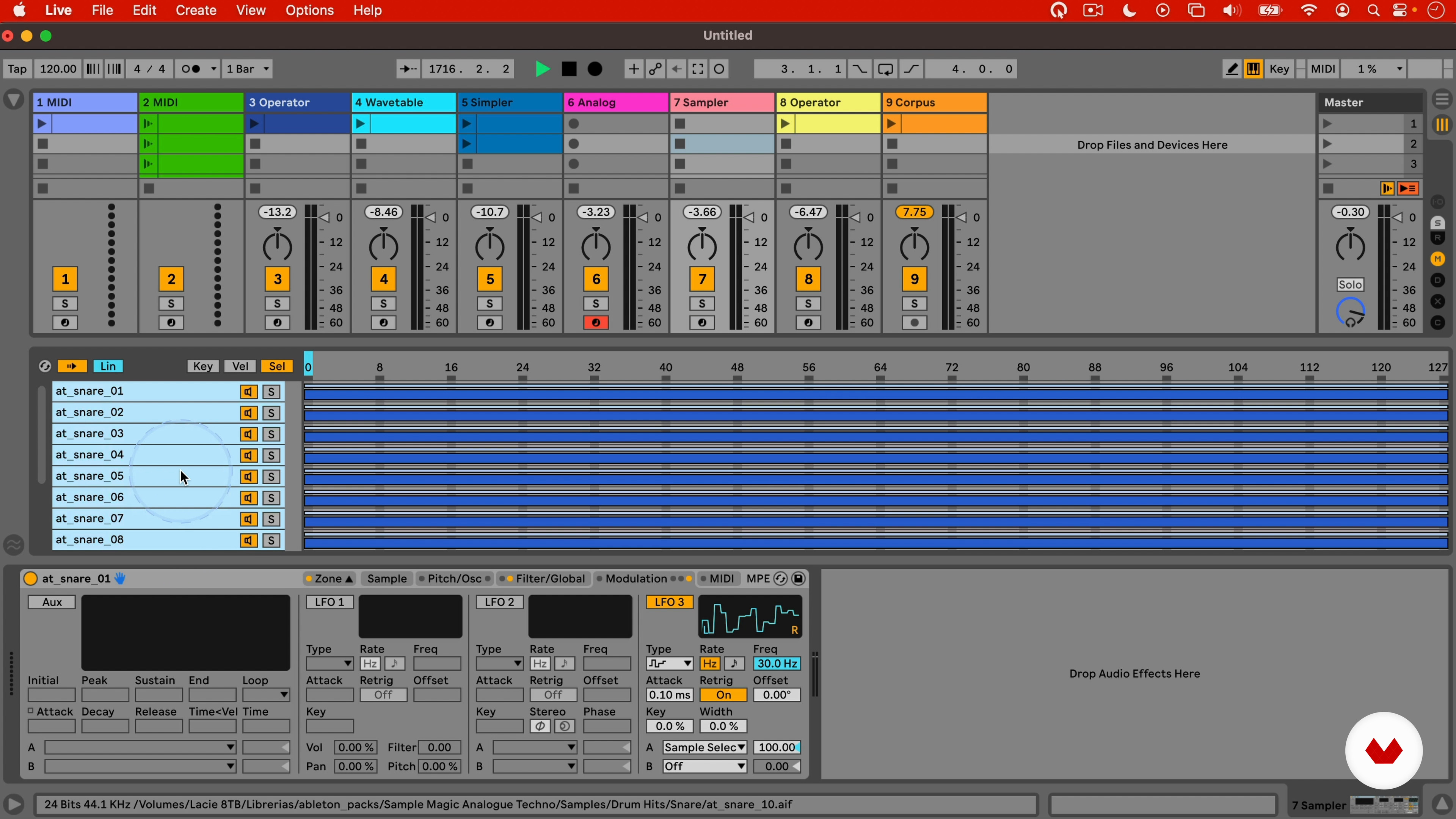Image resolution: width=1456 pixels, height=819 pixels.
Task: Enable Draw Mode pencil icon
Action: coord(1232,69)
